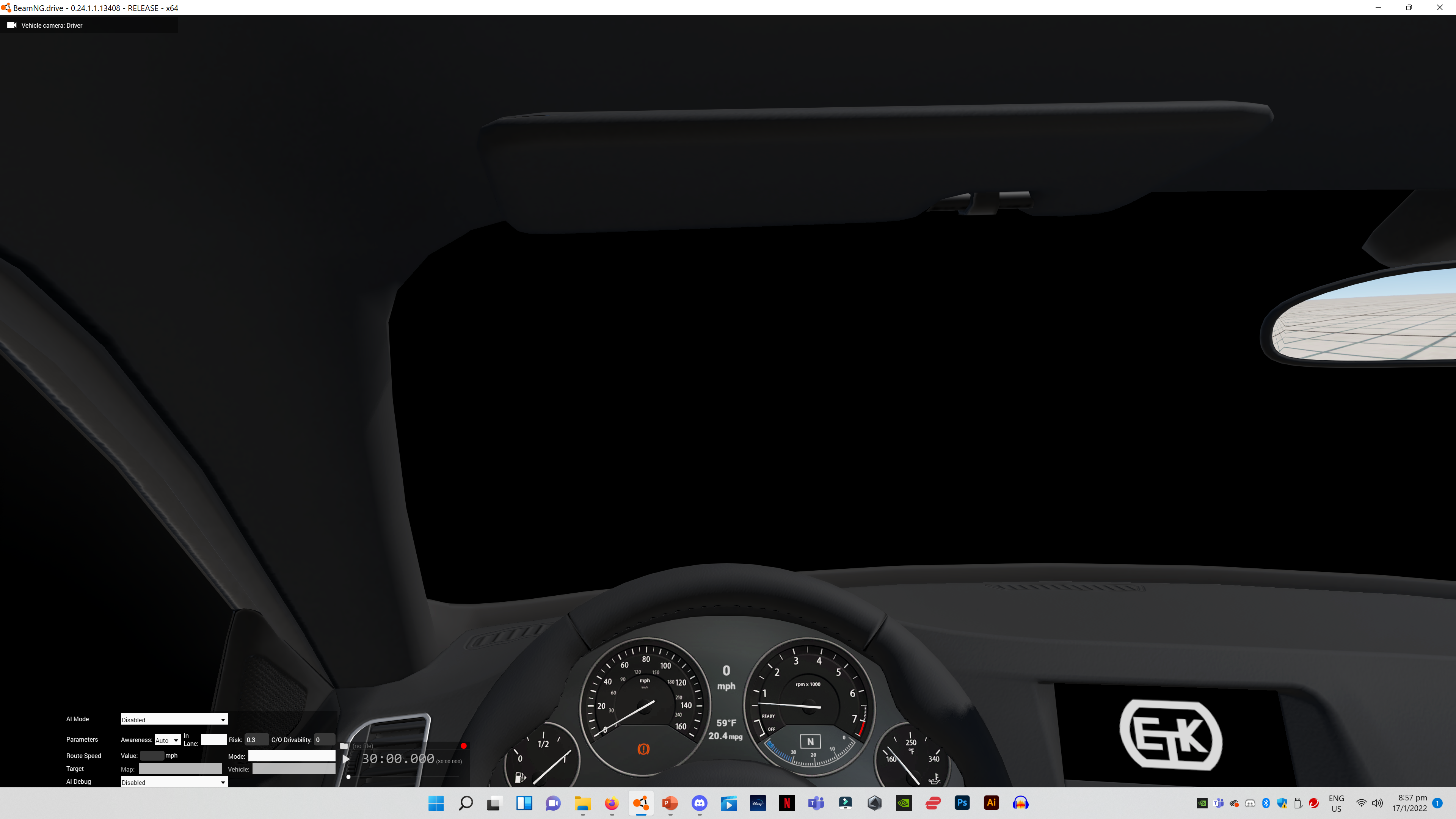Switch to PowerPoint in the taskbar
The width and height of the screenshot is (1456, 819).
(x=670, y=803)
